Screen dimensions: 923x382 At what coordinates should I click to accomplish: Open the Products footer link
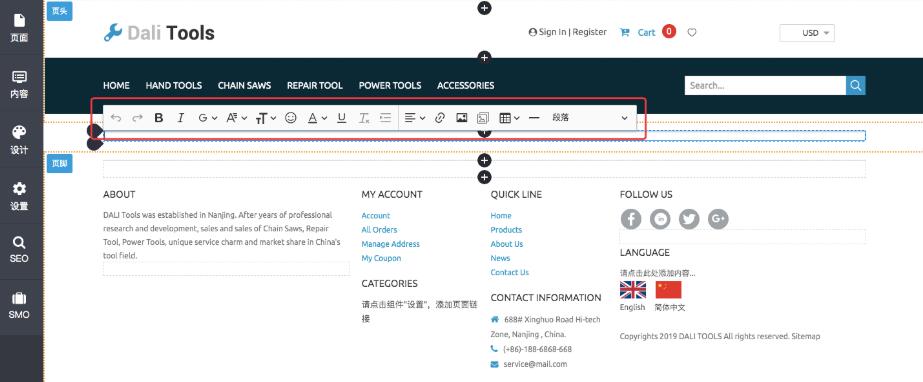pyautogui.click(x=506, y=230)
